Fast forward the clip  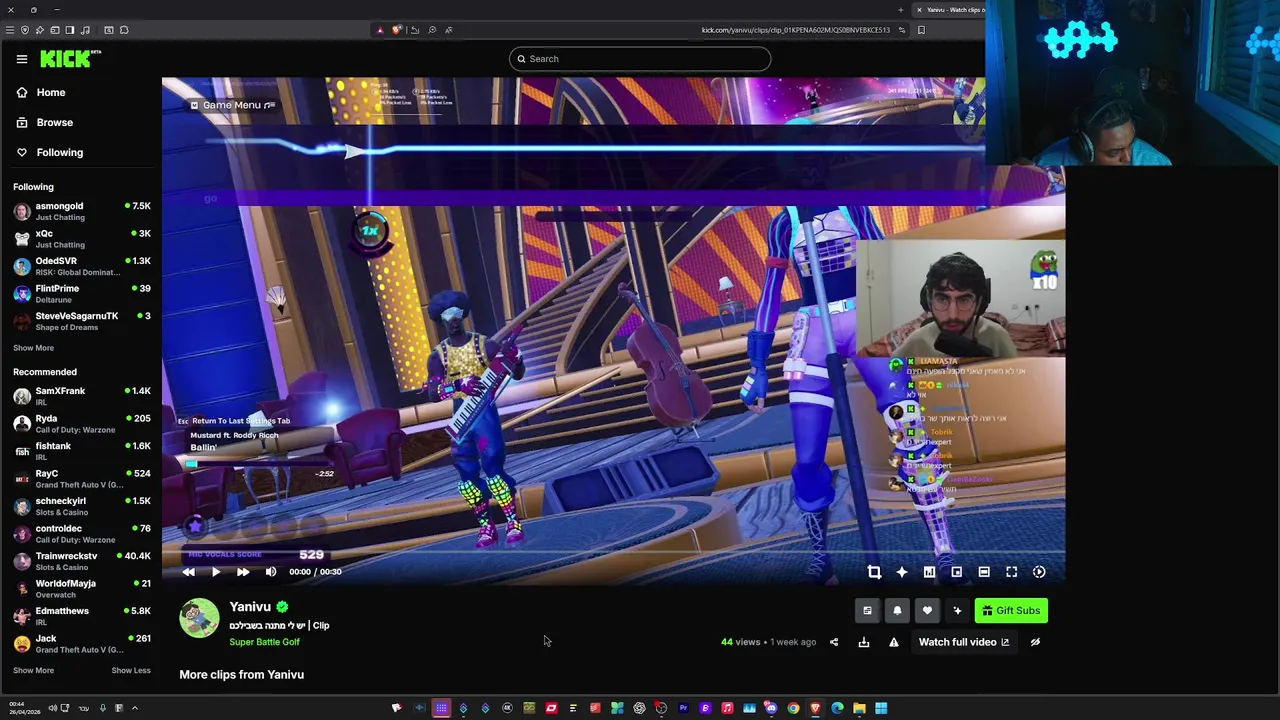[x=243, y=572]
